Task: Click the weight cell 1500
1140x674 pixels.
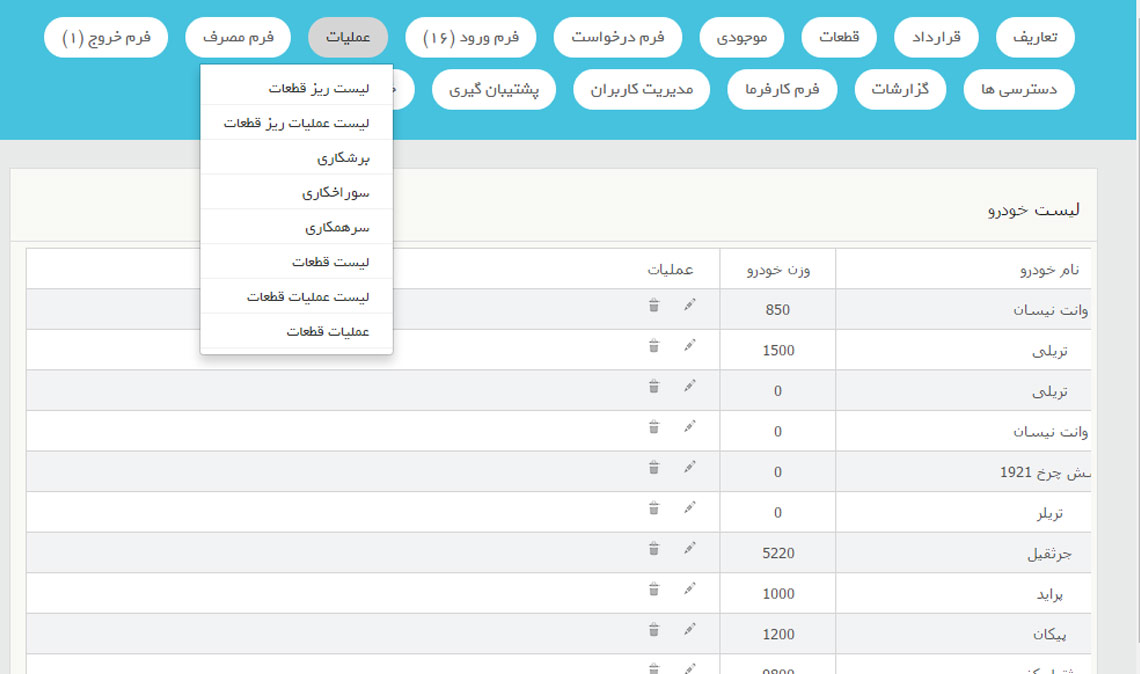Action: 777,350
